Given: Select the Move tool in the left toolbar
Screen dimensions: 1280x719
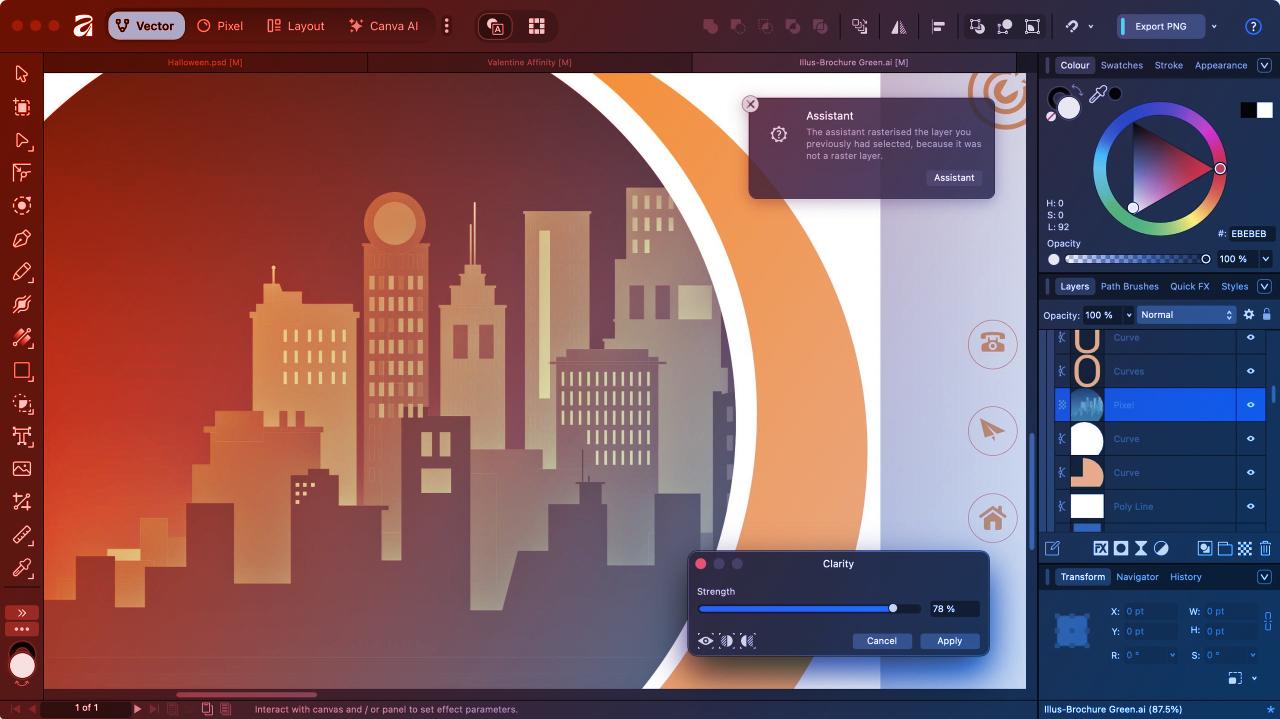Looking at the screenshot, I should point(20,74).
